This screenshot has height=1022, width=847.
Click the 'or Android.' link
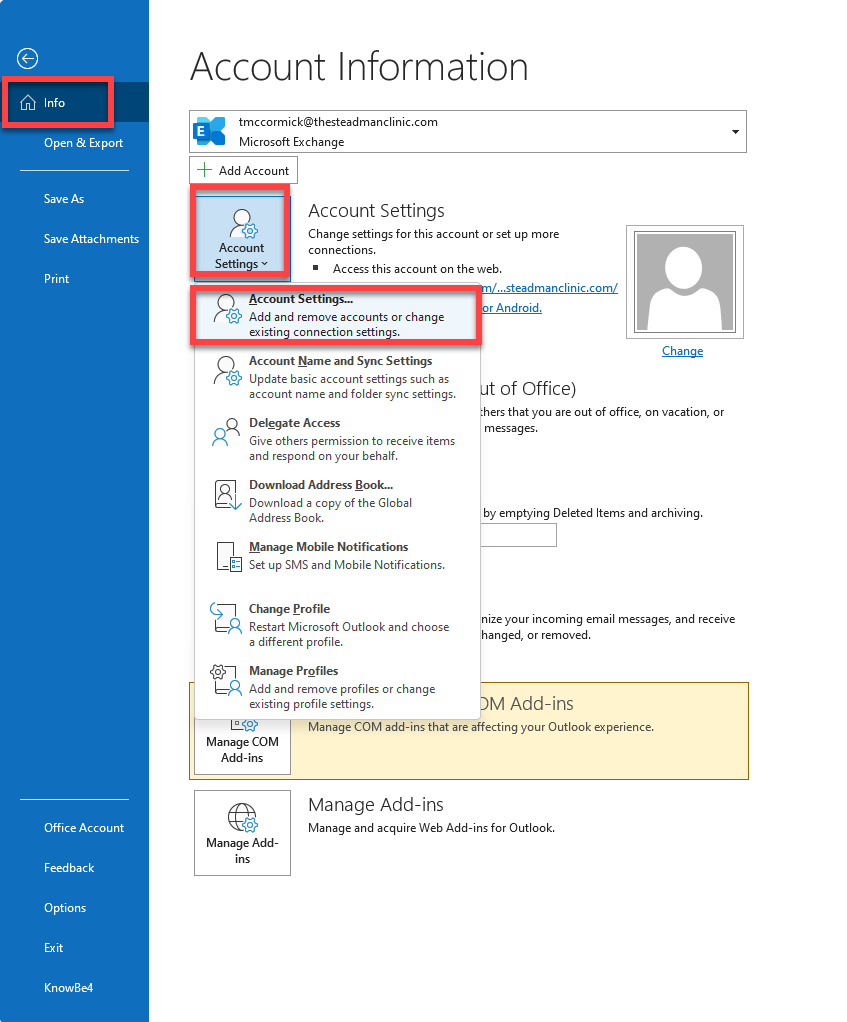coord(511,308)
